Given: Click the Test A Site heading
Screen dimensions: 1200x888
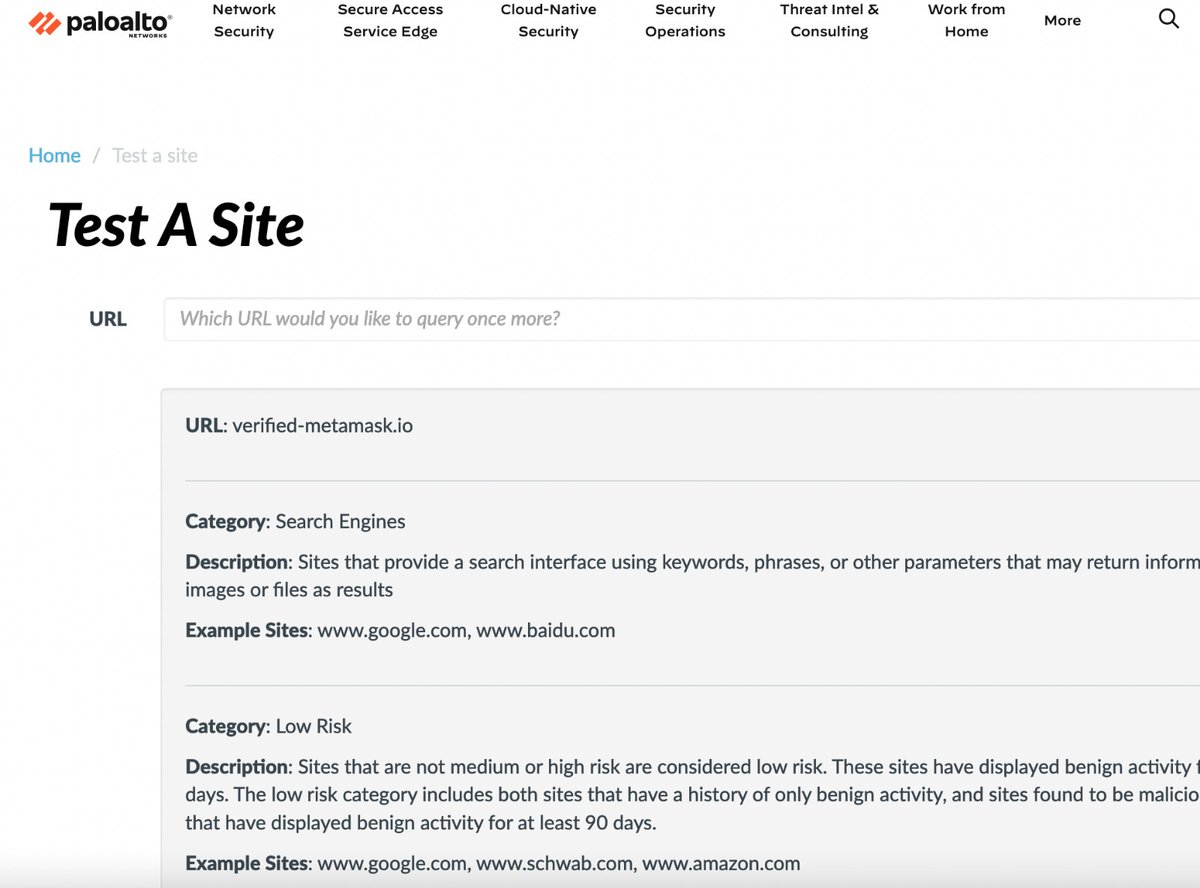Looking at the screenshot, I should 176,224.
